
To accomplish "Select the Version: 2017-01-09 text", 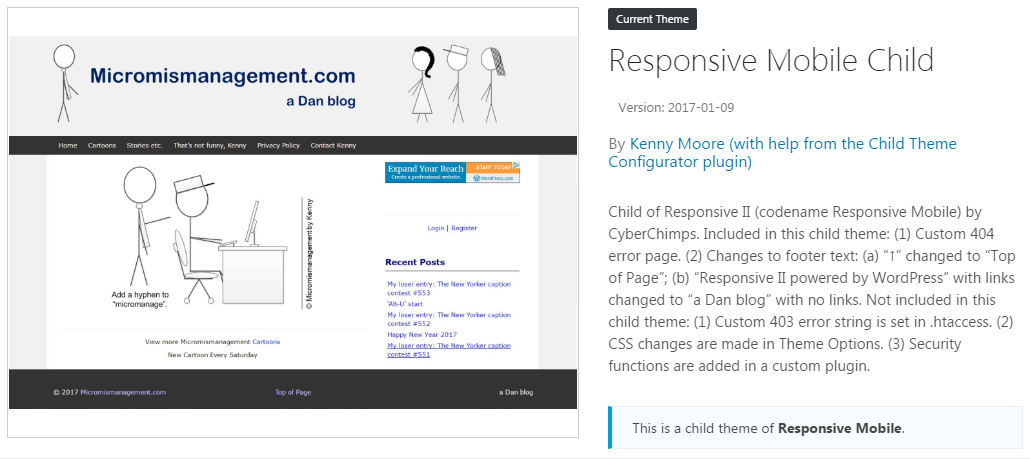I will (x=676, y=108).
